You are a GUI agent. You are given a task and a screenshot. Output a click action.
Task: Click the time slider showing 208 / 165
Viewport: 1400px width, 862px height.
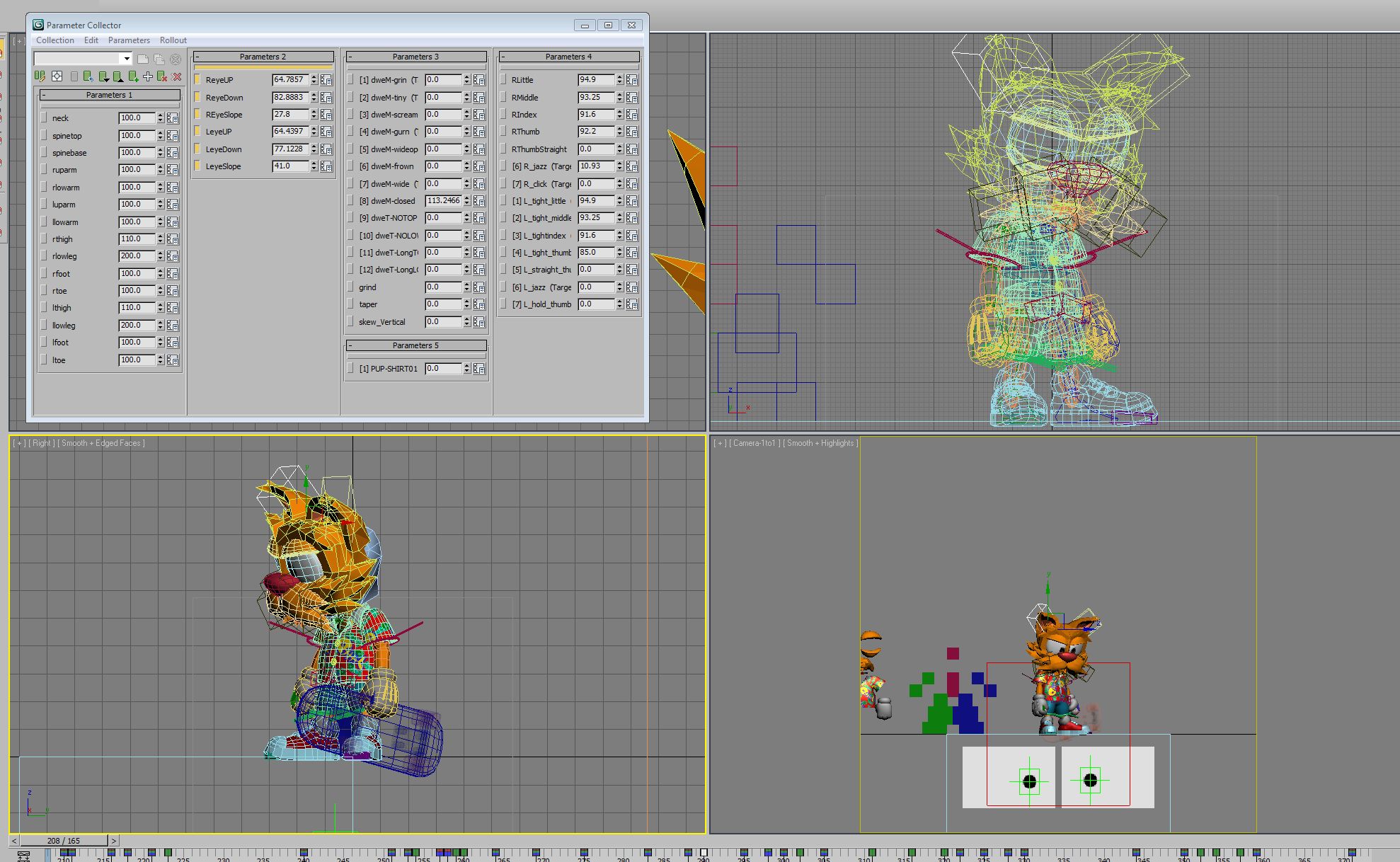pos(64,841)
